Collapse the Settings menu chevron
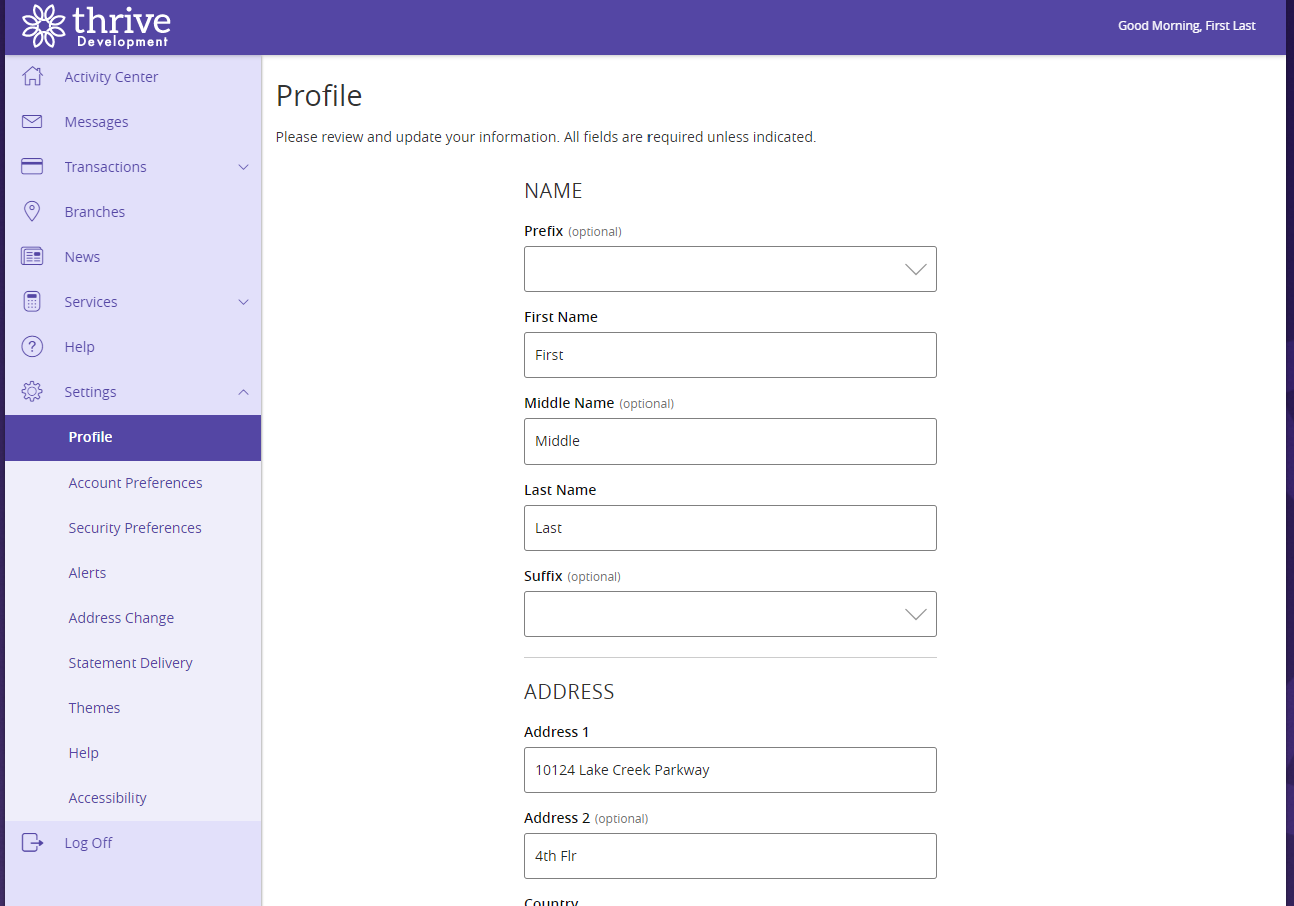Image resolution: width=1294 pixels, height=906 pixels. tap(243, 392)
